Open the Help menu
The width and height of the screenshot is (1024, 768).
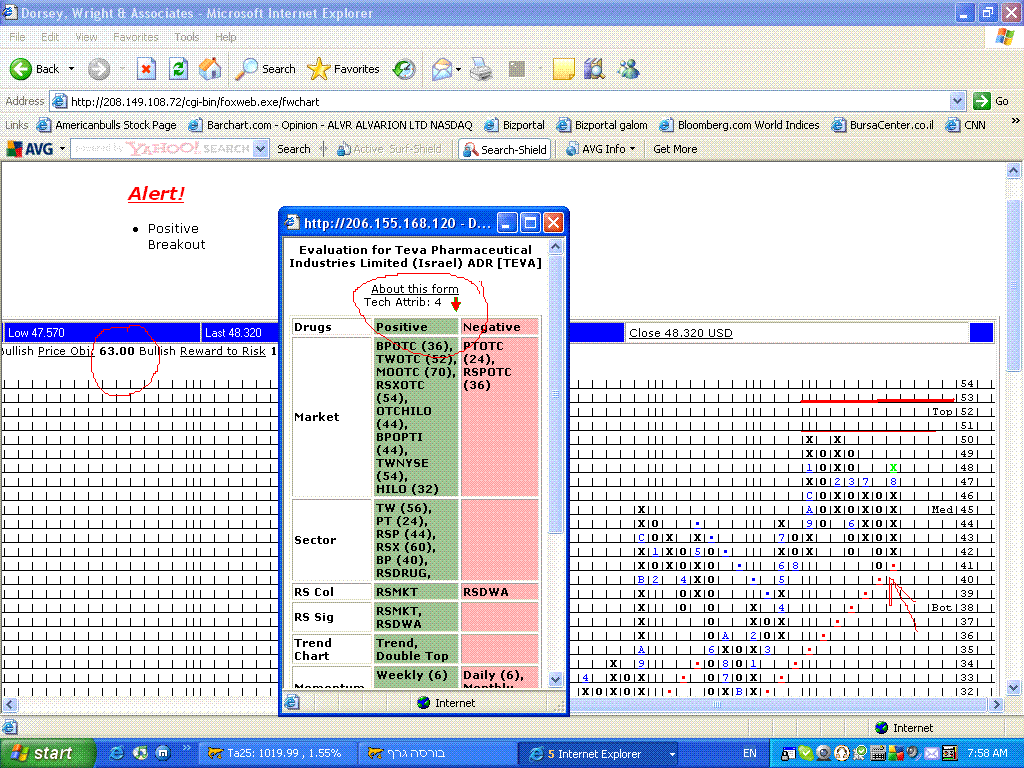click(226, 37)
